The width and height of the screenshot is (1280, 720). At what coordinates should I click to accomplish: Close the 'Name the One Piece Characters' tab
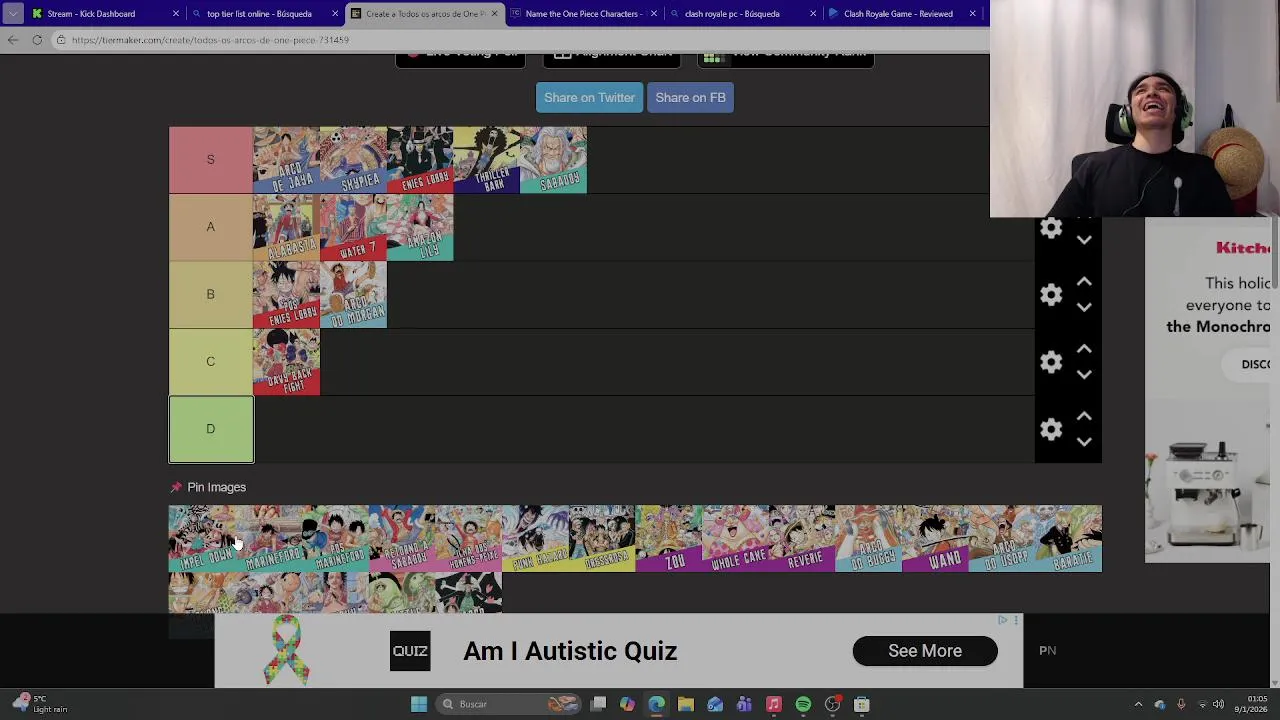tap(654, 14)
